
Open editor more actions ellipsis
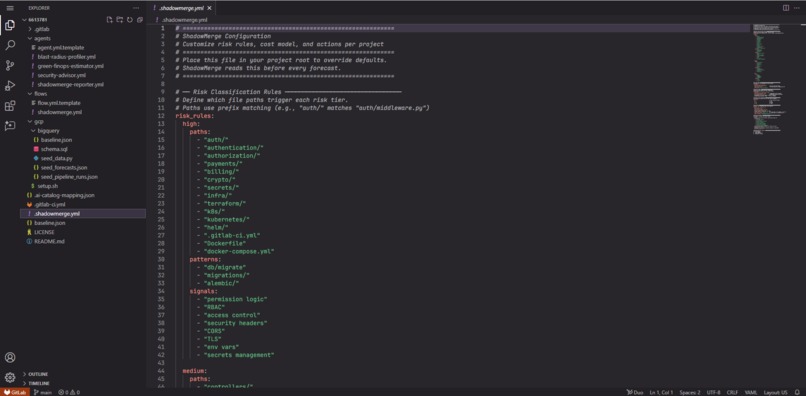(x=797, y=8)
